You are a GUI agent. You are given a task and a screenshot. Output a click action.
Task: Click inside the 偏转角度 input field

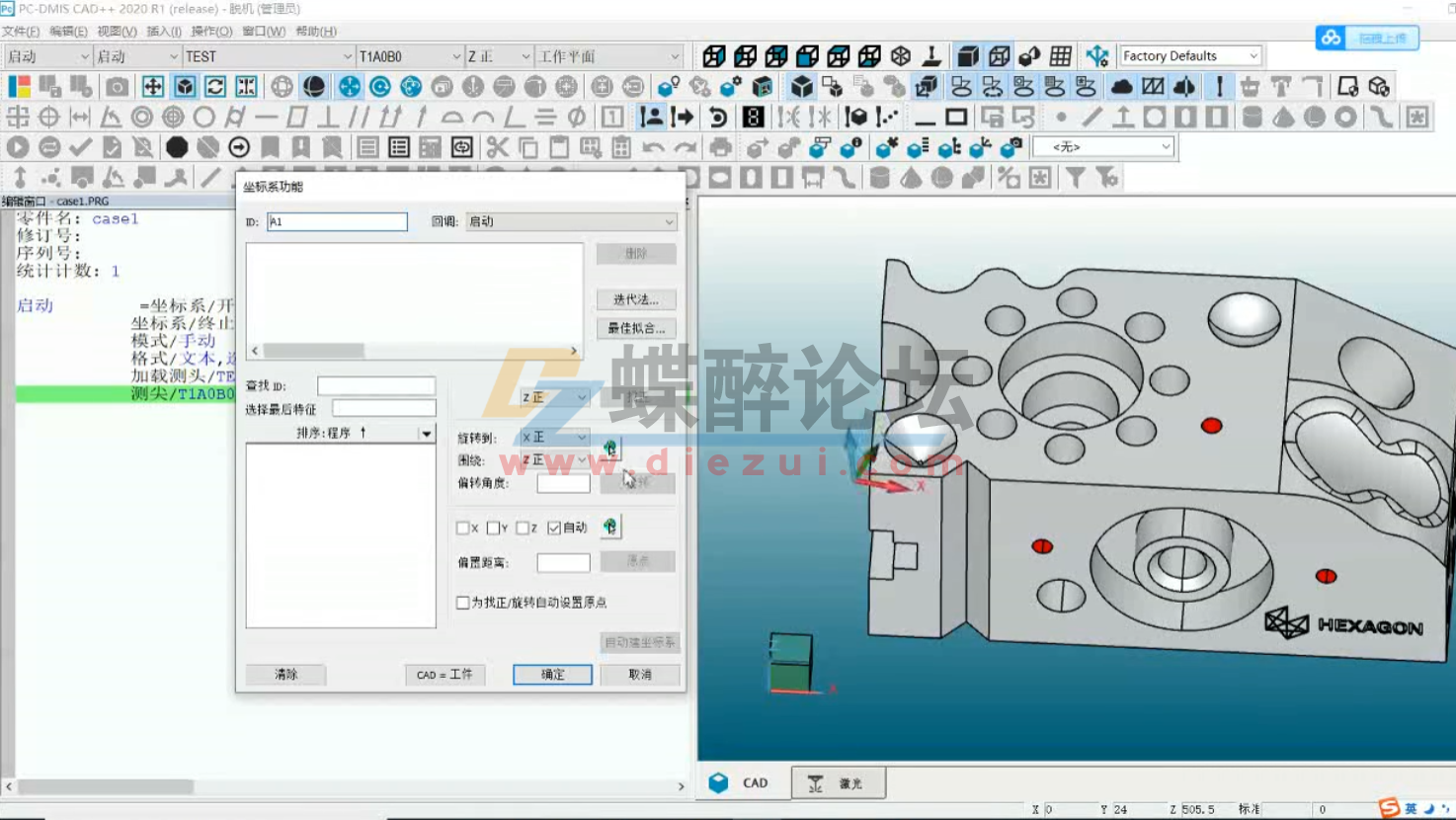[562, 482]
